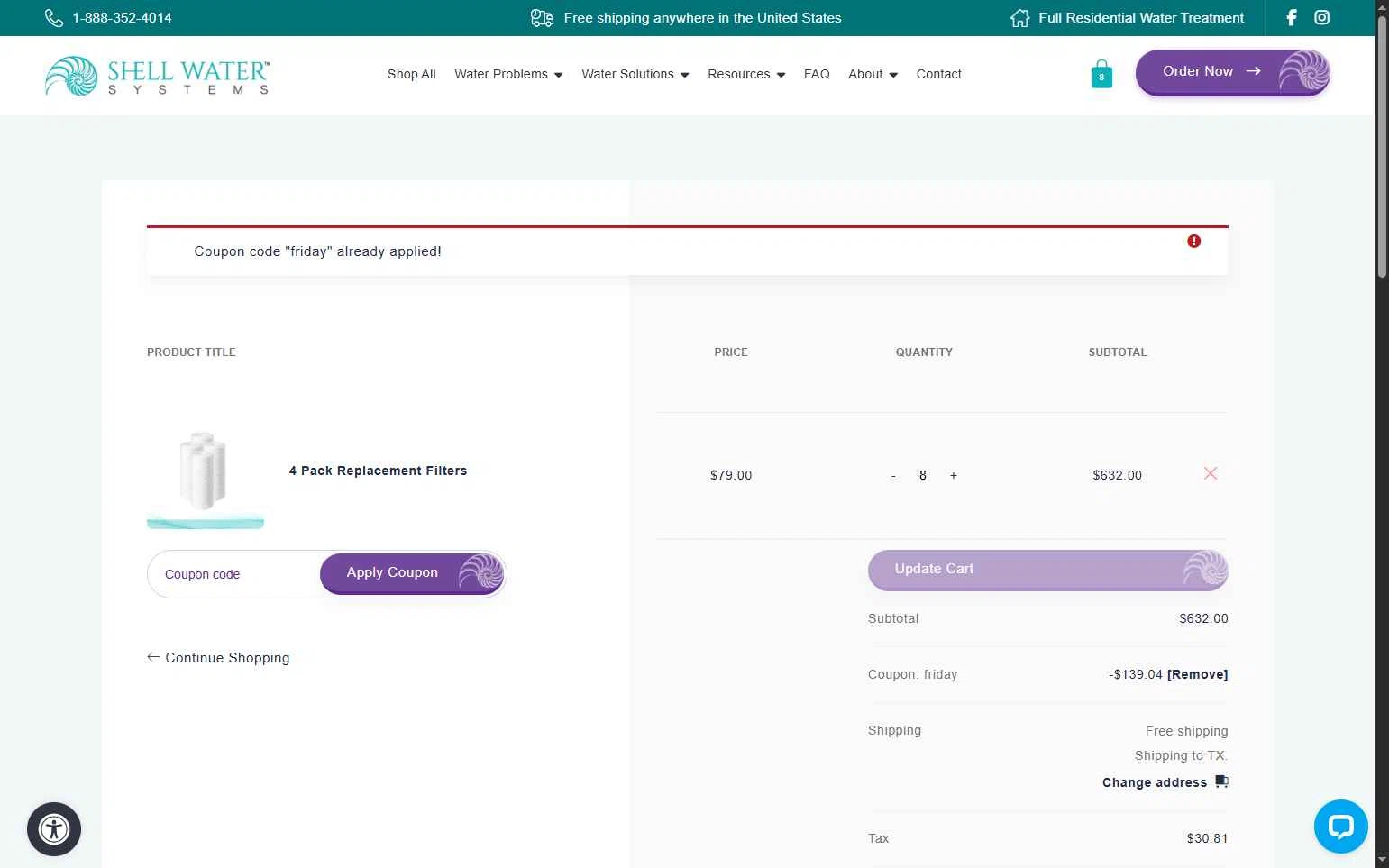
Task: Click the Apply Coupon button
Action: point(413,573)
